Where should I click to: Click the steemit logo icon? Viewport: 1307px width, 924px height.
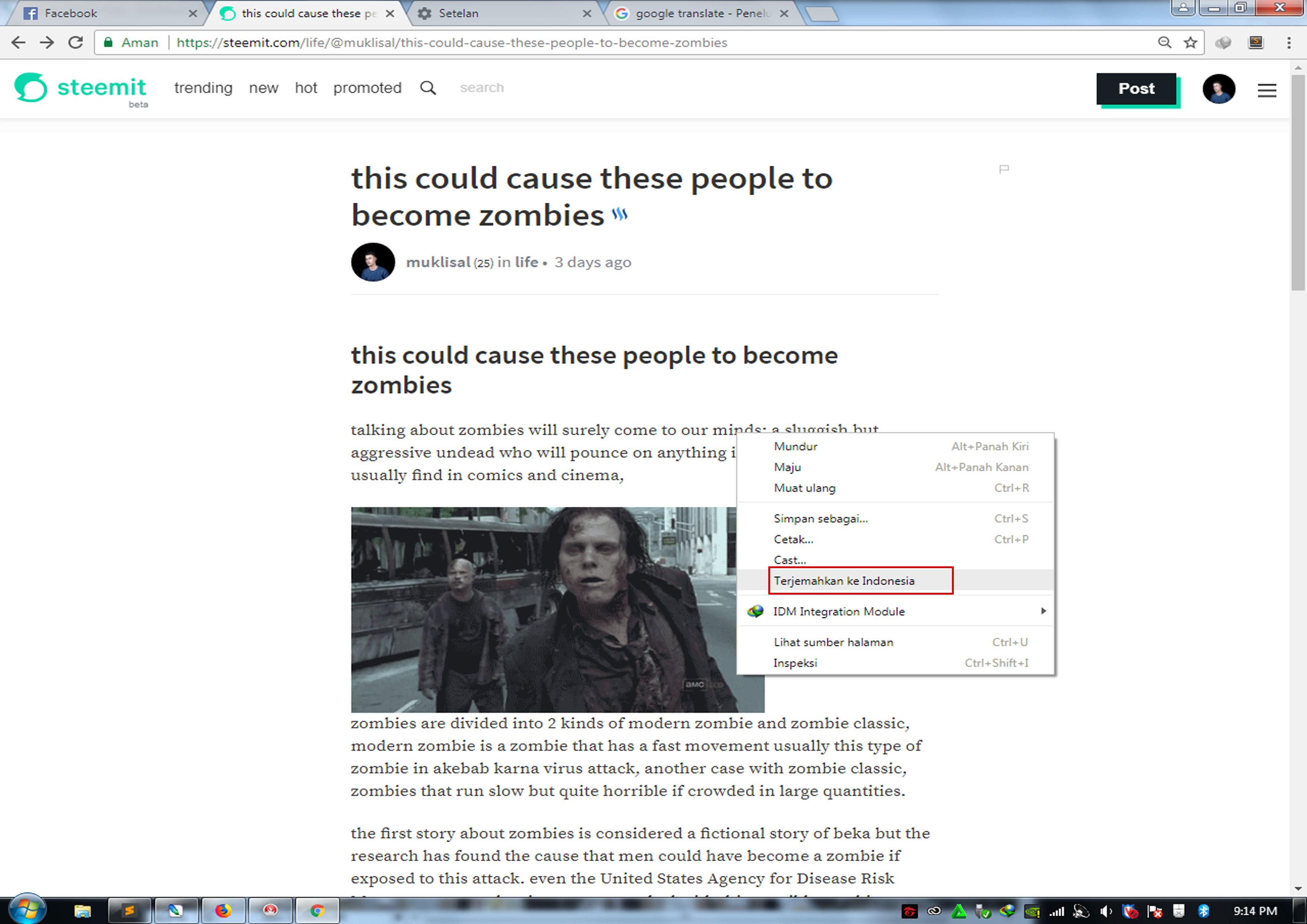coord(31,88)
